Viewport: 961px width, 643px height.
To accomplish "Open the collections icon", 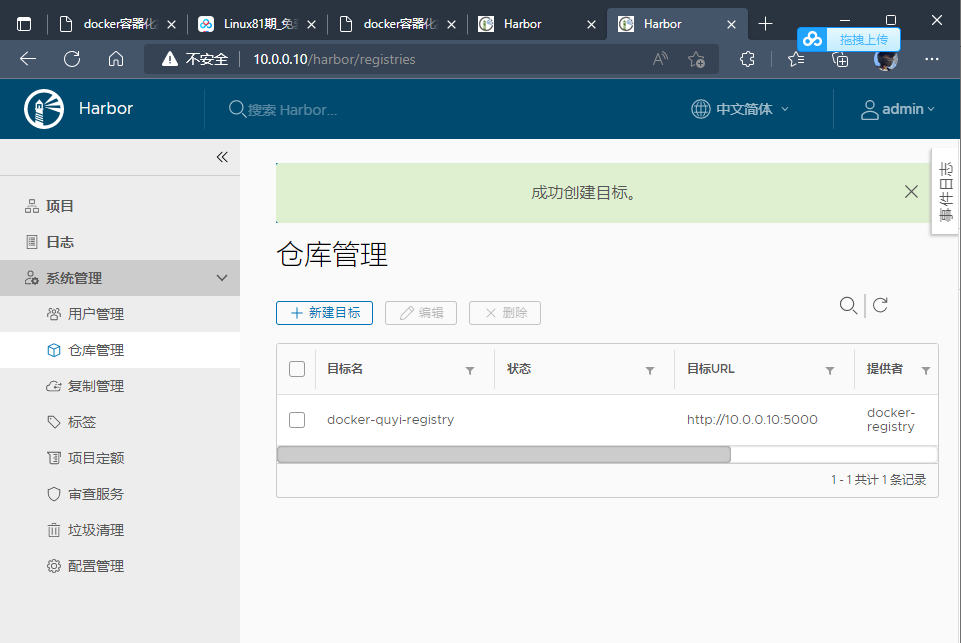I will [840, 59].
